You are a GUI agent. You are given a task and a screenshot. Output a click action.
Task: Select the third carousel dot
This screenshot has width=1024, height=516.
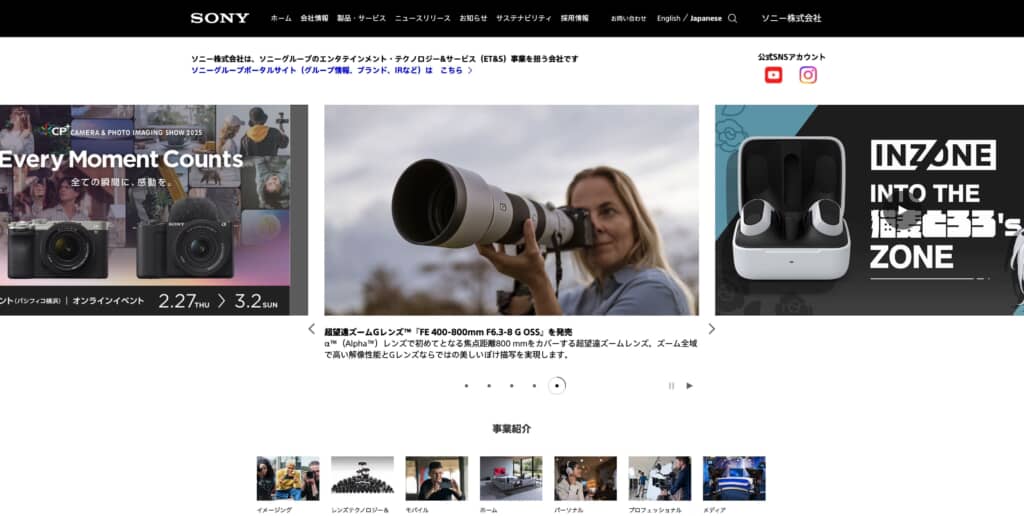pyautogui.click(x=511, y=386)
